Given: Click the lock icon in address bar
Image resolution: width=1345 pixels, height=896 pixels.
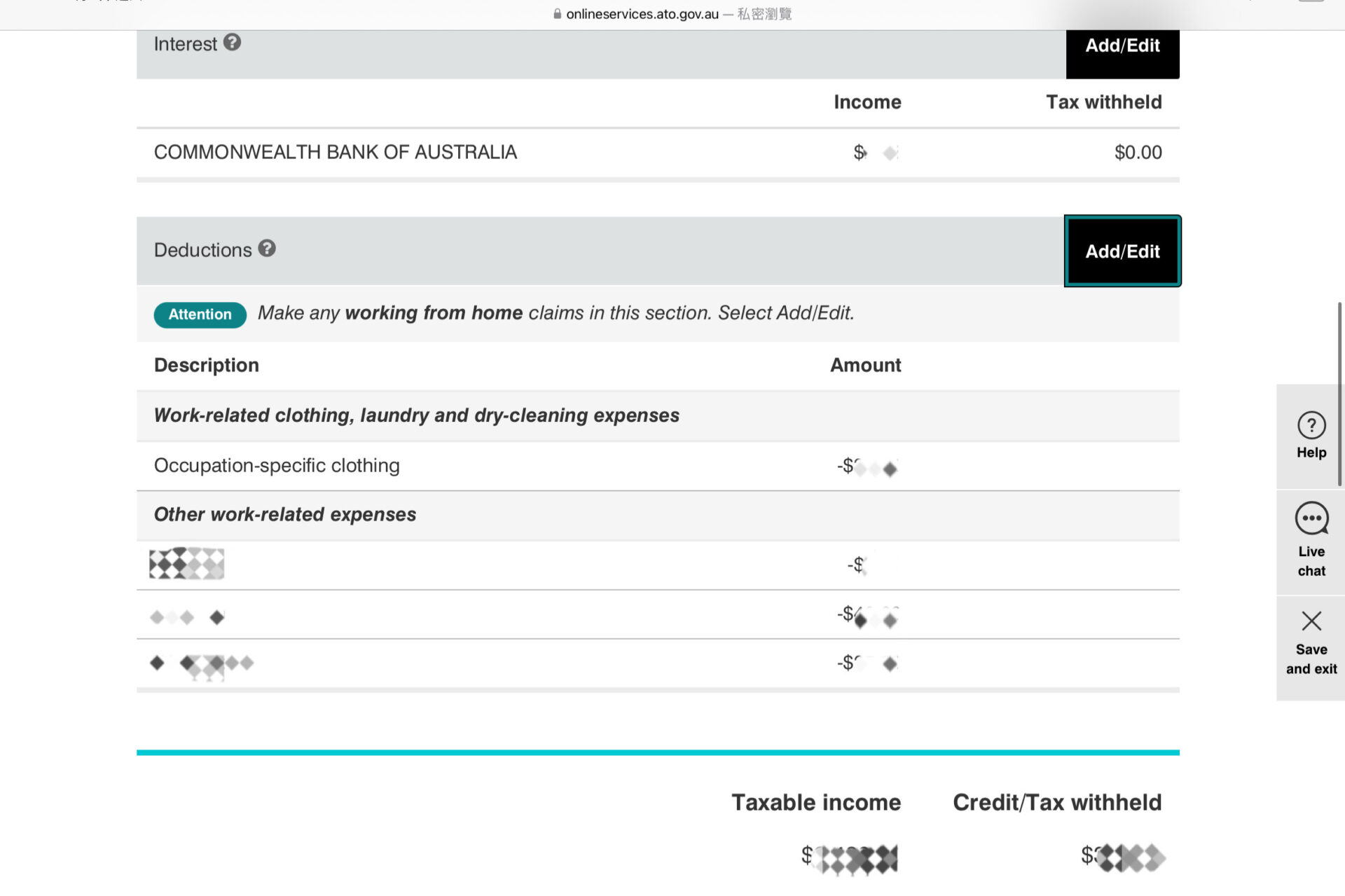Looking at the screenshot, I should [558, 14].
